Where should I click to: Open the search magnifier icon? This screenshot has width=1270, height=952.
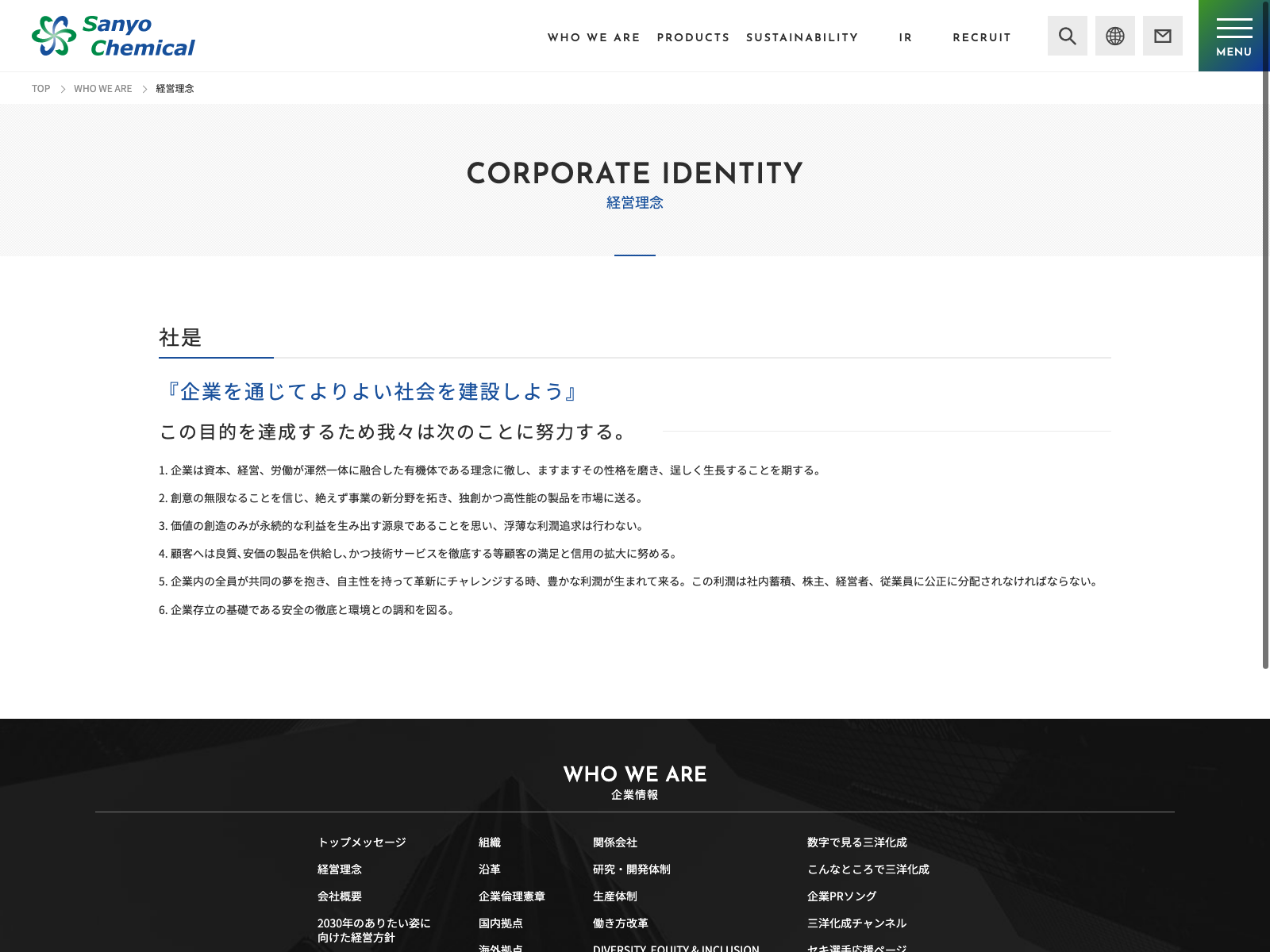click(x=1068, y=36)
